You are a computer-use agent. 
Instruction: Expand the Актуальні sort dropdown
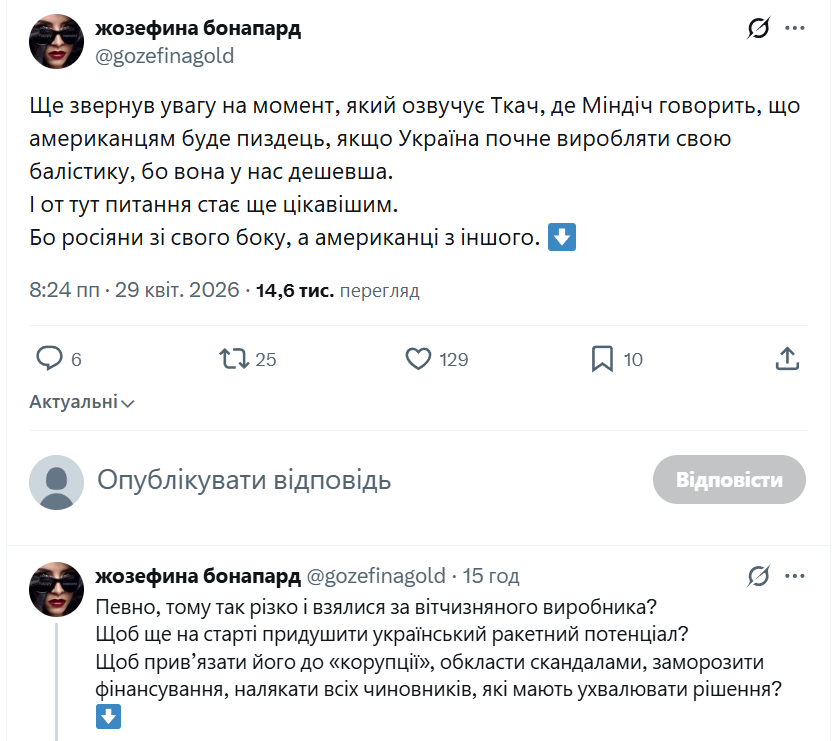82,402
